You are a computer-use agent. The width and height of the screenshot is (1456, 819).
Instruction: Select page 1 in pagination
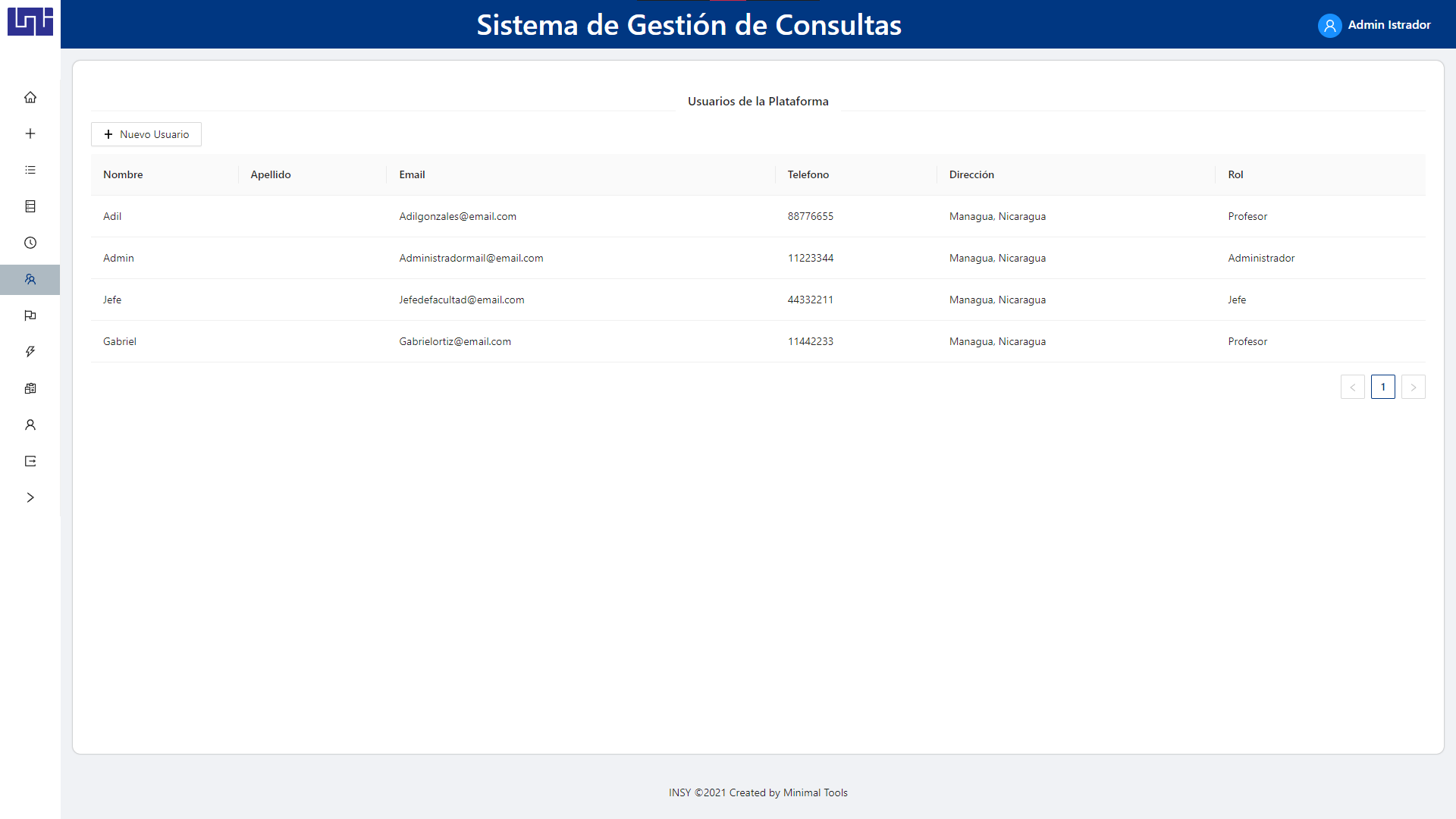coord(1382,387)
